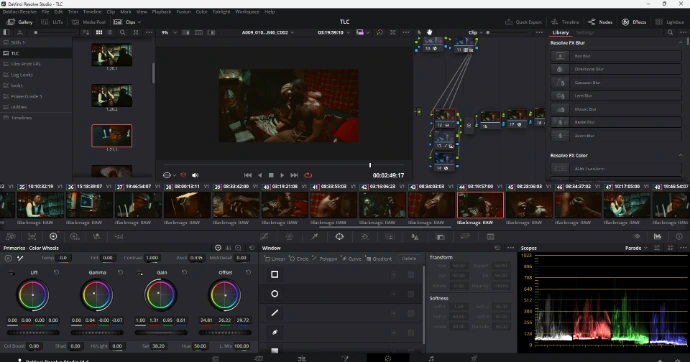Open the Color Wheels palette icon
690x362 pixels.
[x=53, y=237]
